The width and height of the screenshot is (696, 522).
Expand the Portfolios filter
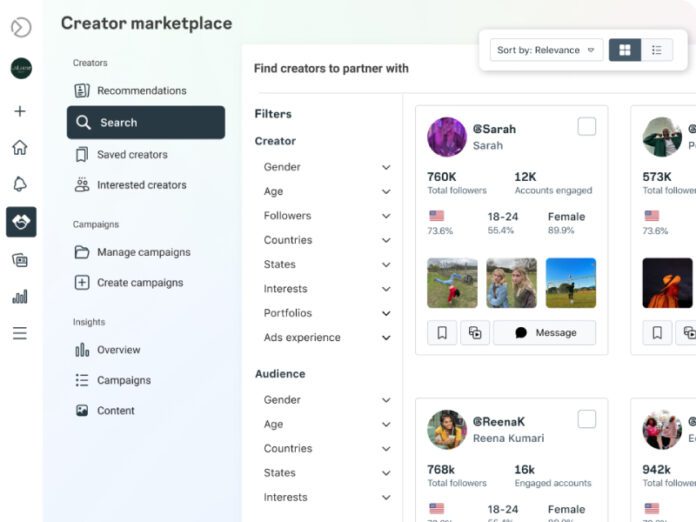pyautogui.click(x=386, y=313)
